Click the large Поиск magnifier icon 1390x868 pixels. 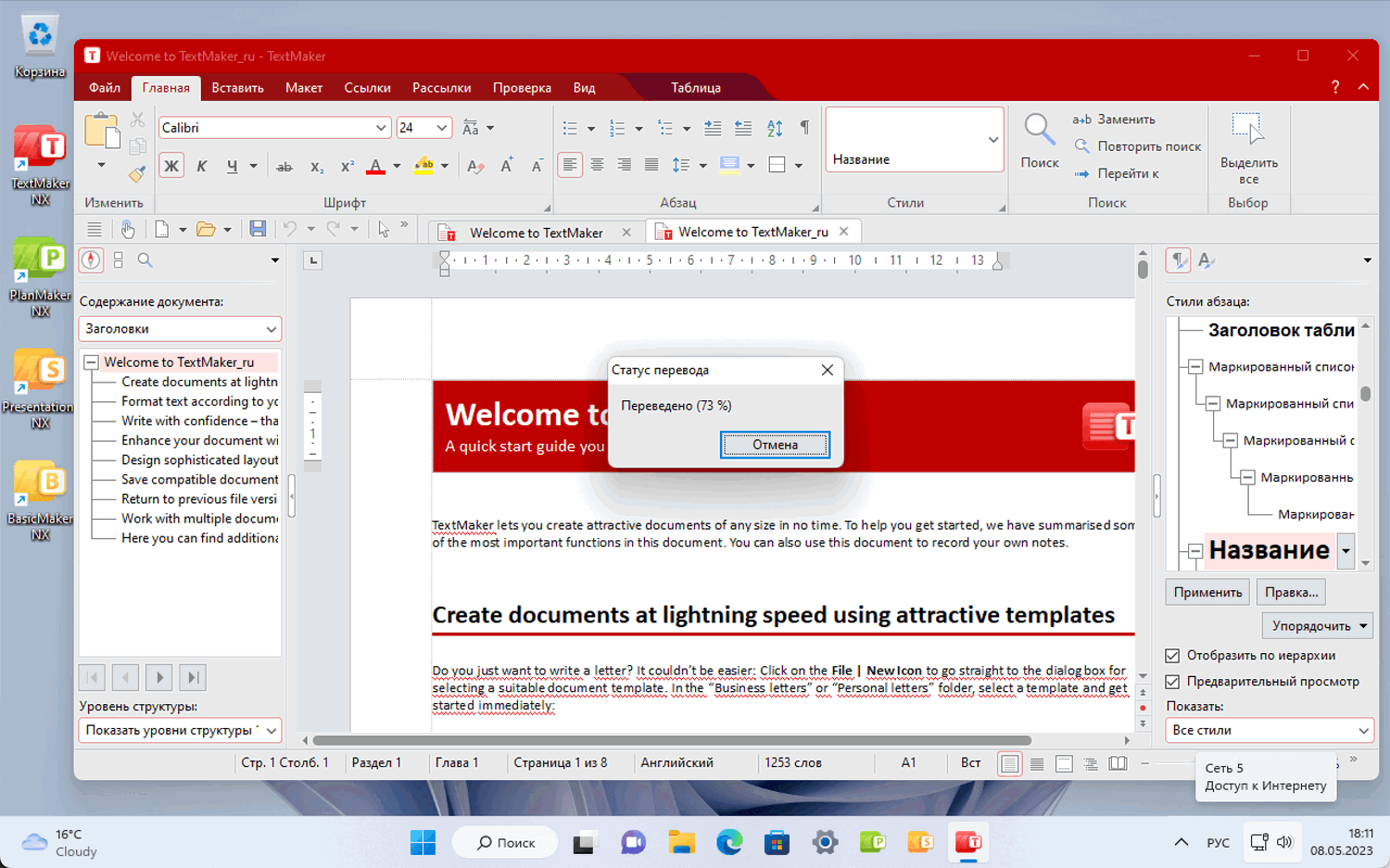click(x=1039, y=131)
